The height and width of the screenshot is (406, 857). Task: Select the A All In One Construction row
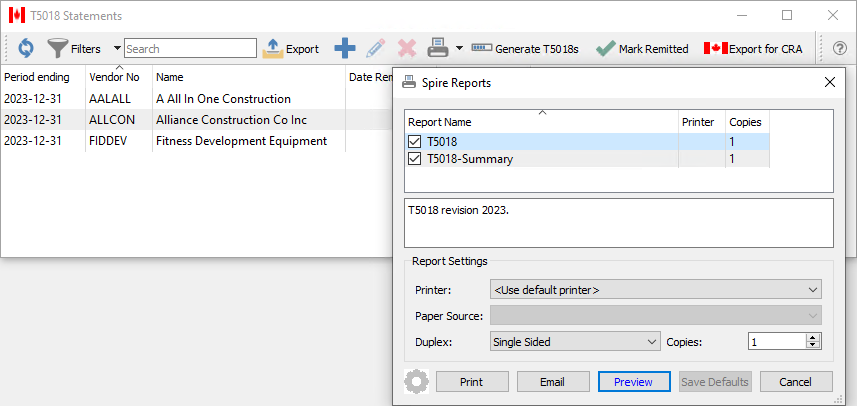click(x=197, y=99)
